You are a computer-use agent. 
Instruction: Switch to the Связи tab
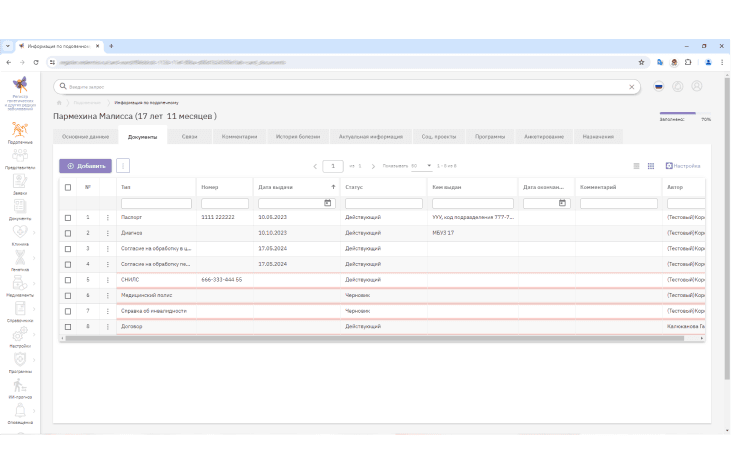(189, 137)
